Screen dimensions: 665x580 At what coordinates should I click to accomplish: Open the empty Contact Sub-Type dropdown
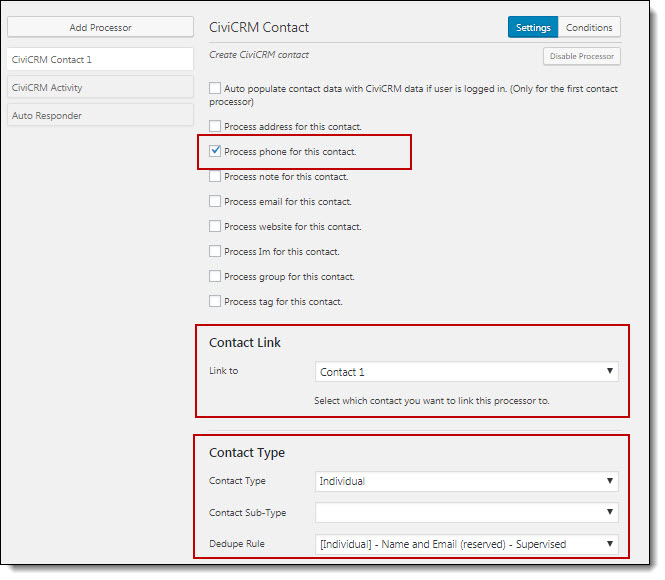click(467, 512)
